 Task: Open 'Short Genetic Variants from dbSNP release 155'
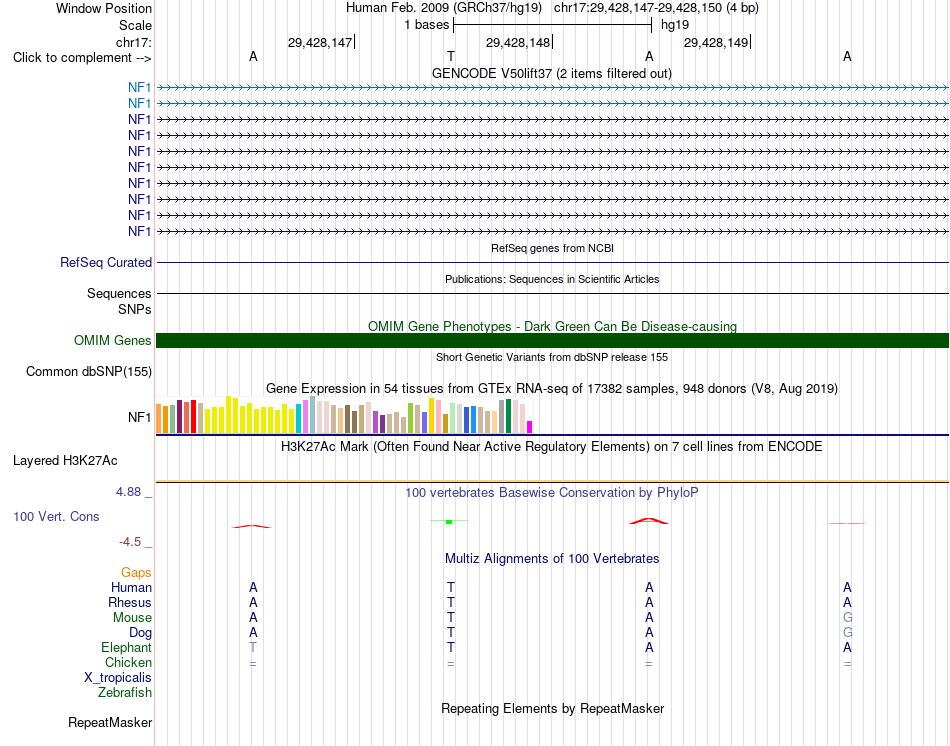(x=552, y=357)
